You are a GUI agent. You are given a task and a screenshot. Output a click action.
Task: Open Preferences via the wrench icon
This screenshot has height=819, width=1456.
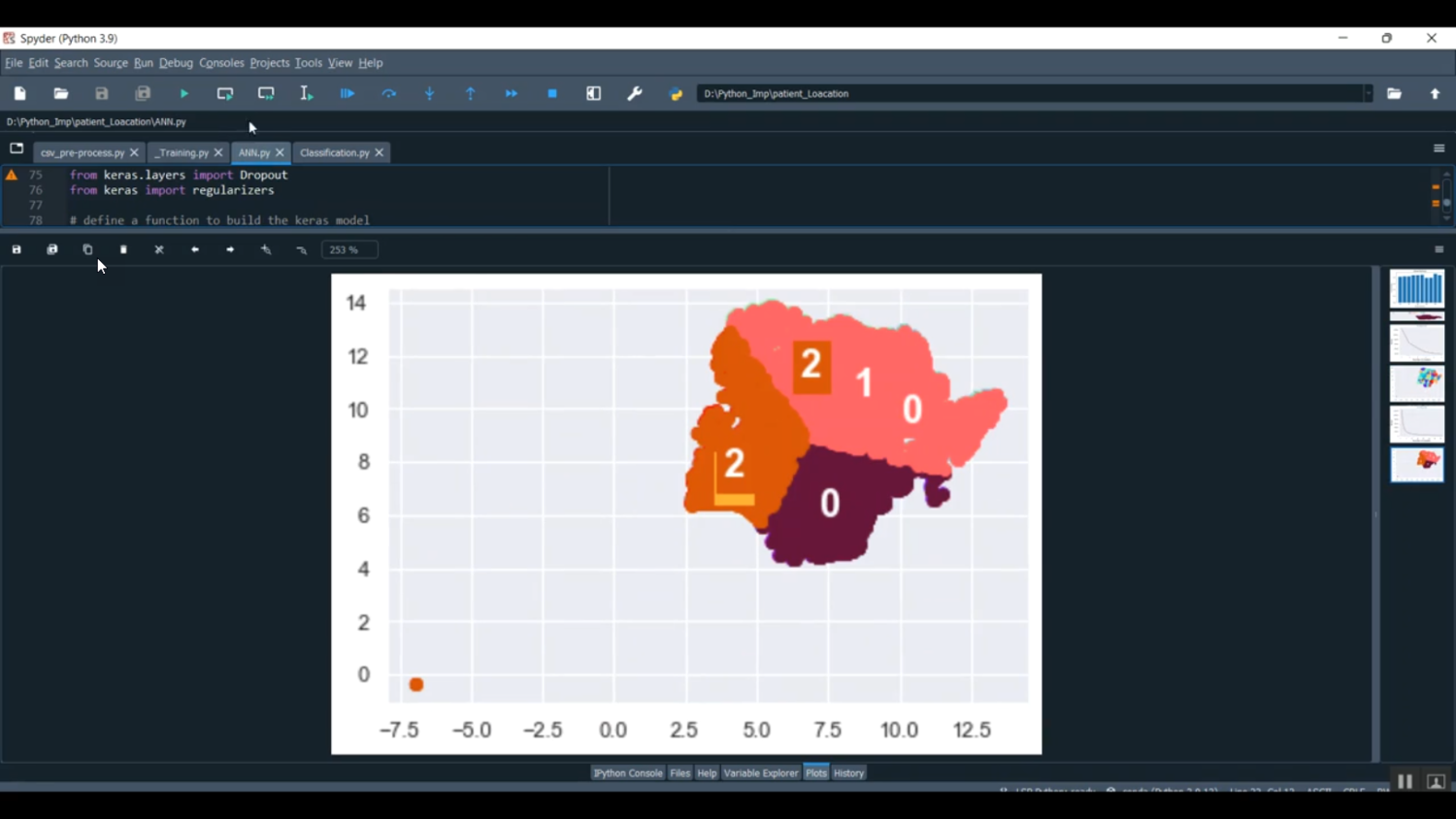(x=635, y=94)
